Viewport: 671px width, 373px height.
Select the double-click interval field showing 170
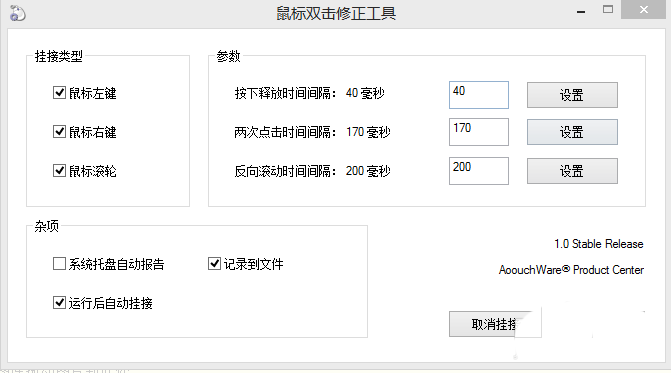tap(479, 132)
